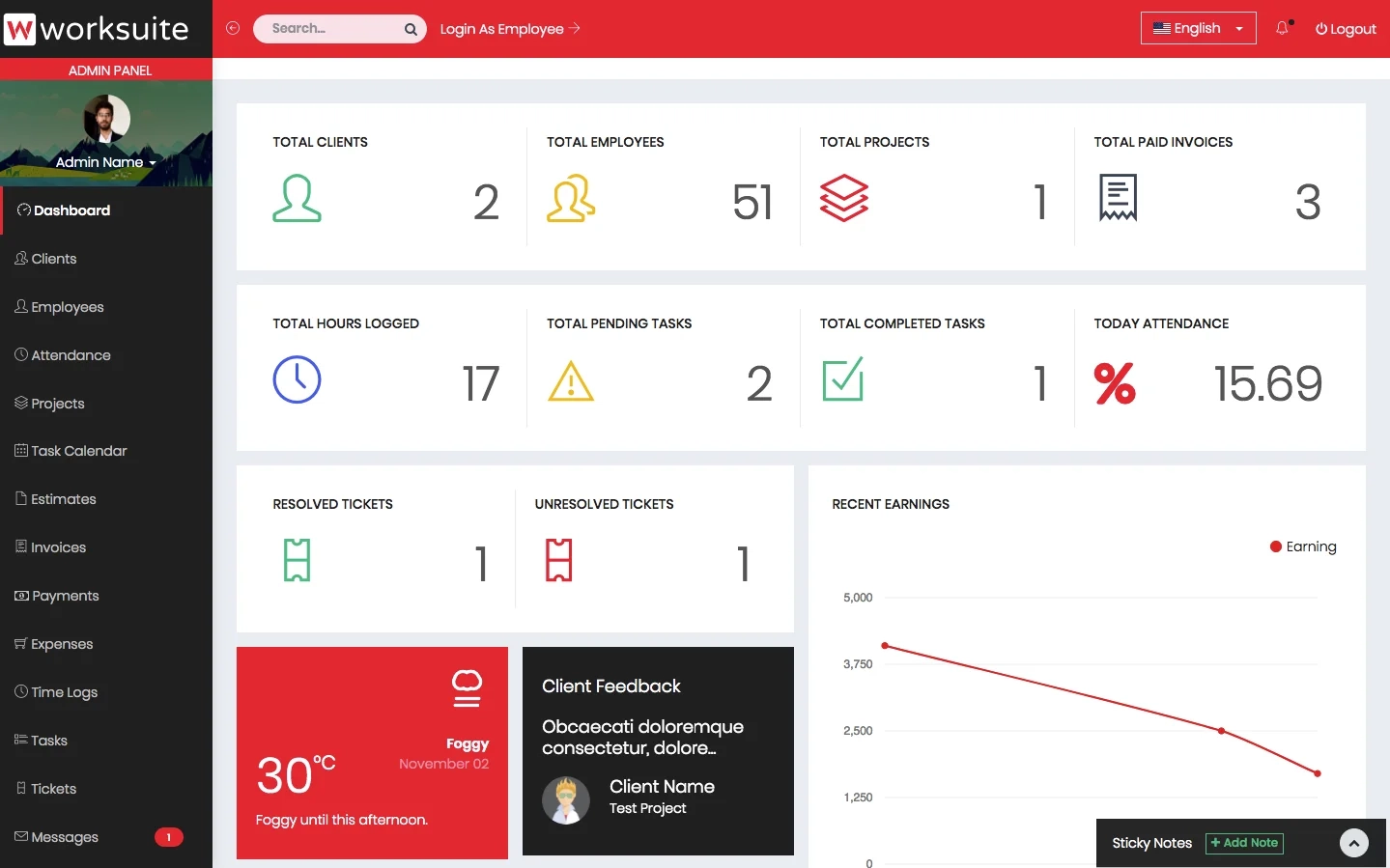Click the notifications bell icon
The height and width of the screenshot is (868, 1390).
(x=1282, y=28)
